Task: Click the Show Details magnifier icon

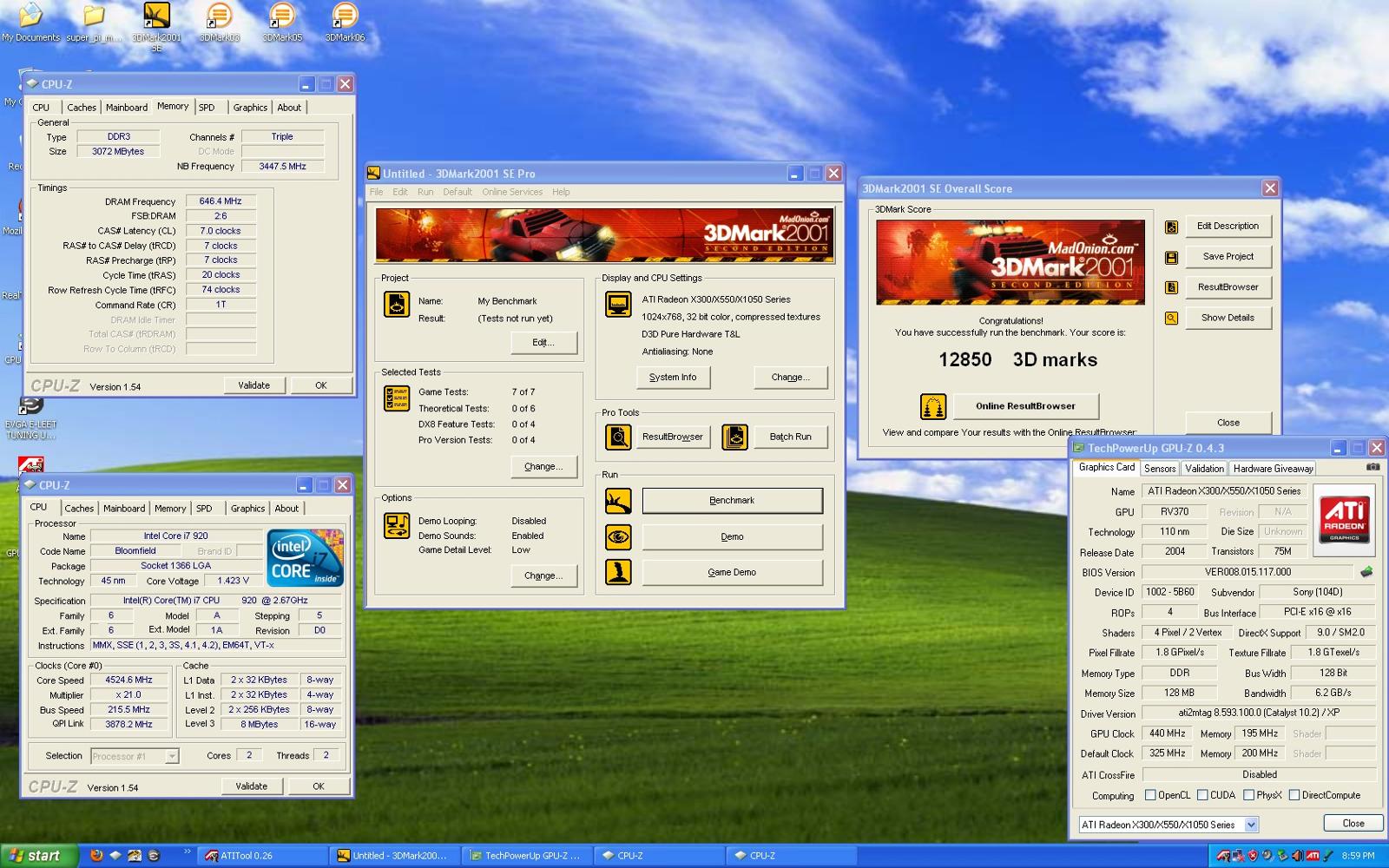Action: coord(1171,318)
